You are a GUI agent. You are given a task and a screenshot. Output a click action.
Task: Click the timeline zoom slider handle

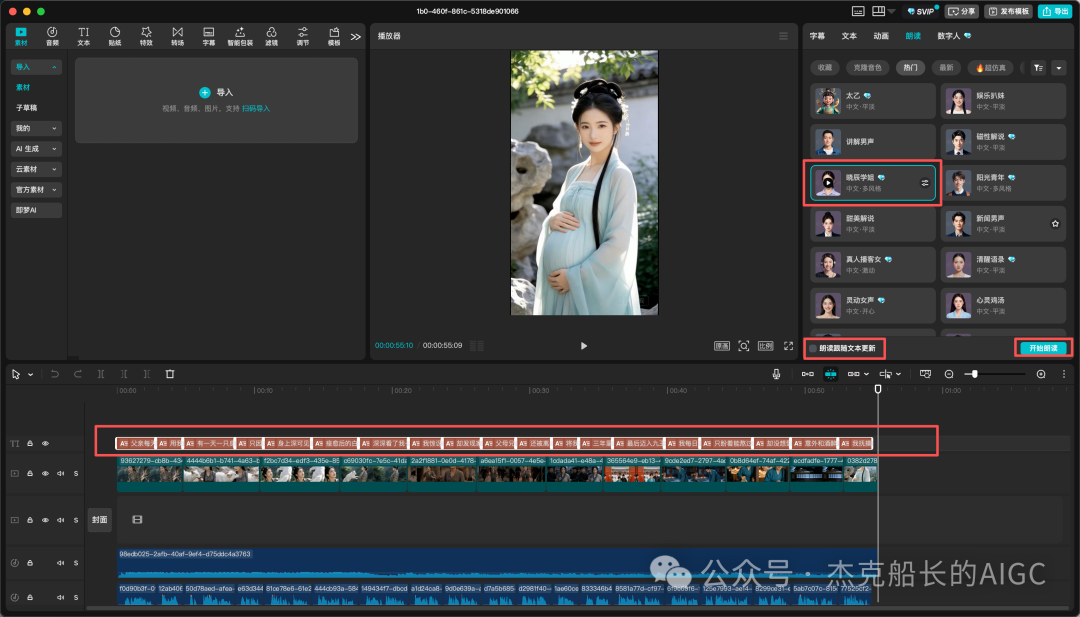click(974, 374)
